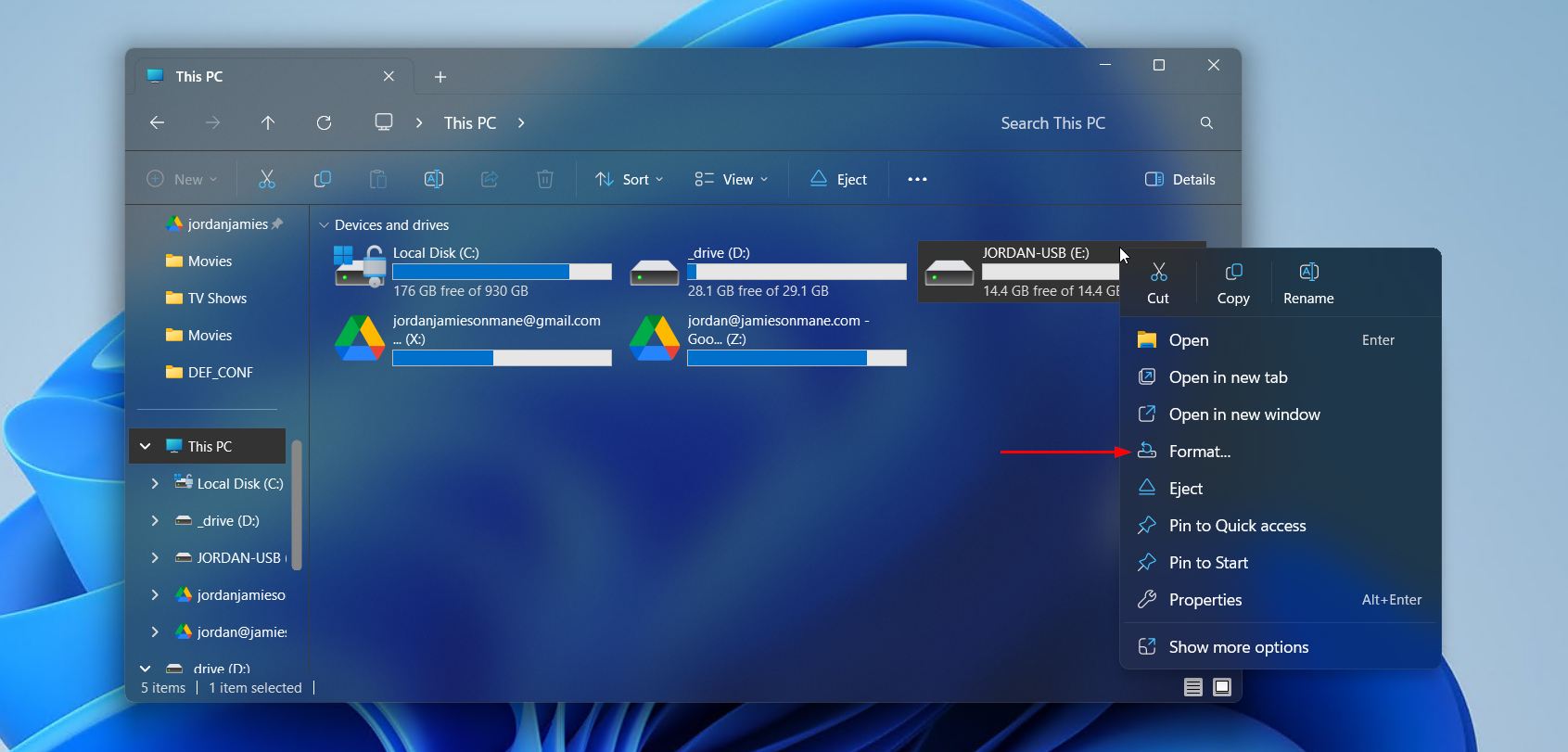The width and height of the screenshot is (1568, 752).
Task: Open the Sort dropdown
Action: (x=630, y=179)
